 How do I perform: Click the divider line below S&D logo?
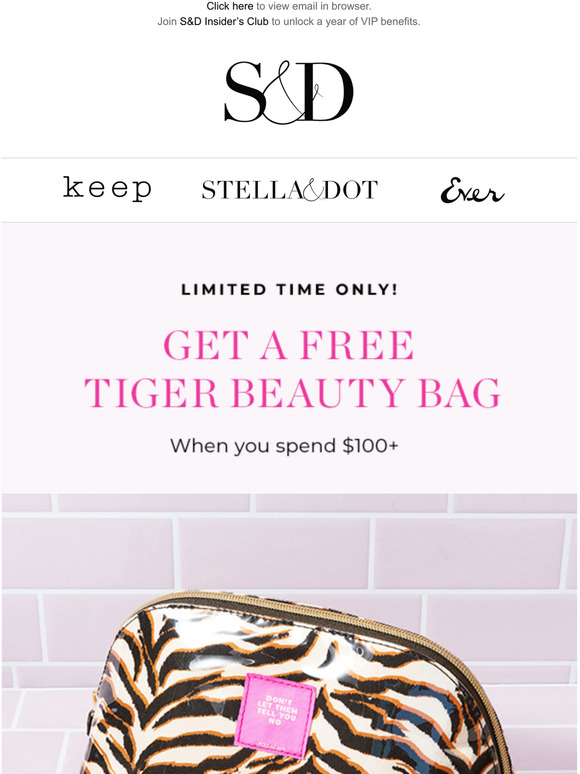[x=290, y=158]
